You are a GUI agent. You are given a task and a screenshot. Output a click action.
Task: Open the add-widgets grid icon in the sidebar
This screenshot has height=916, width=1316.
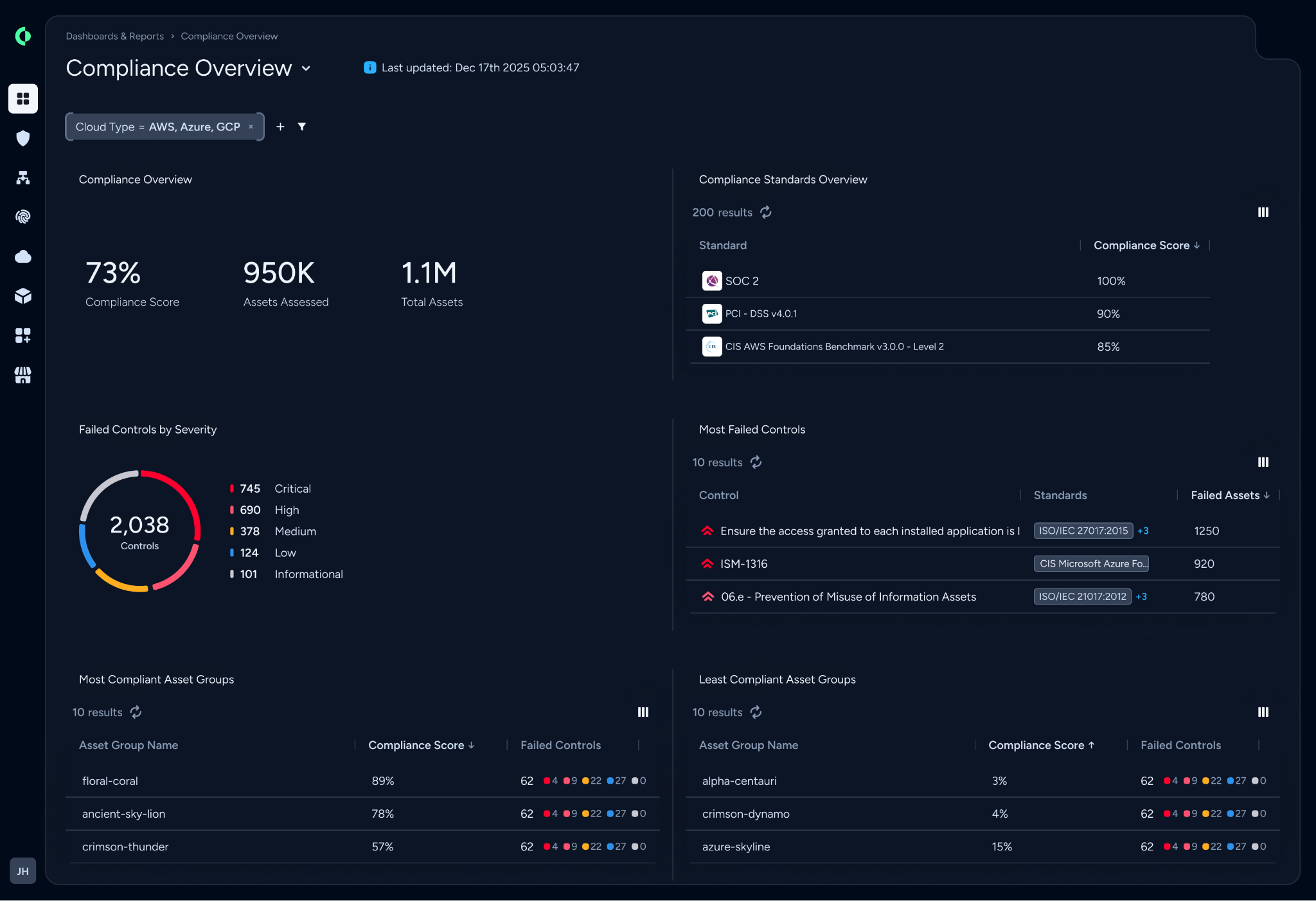click(23, 335)
